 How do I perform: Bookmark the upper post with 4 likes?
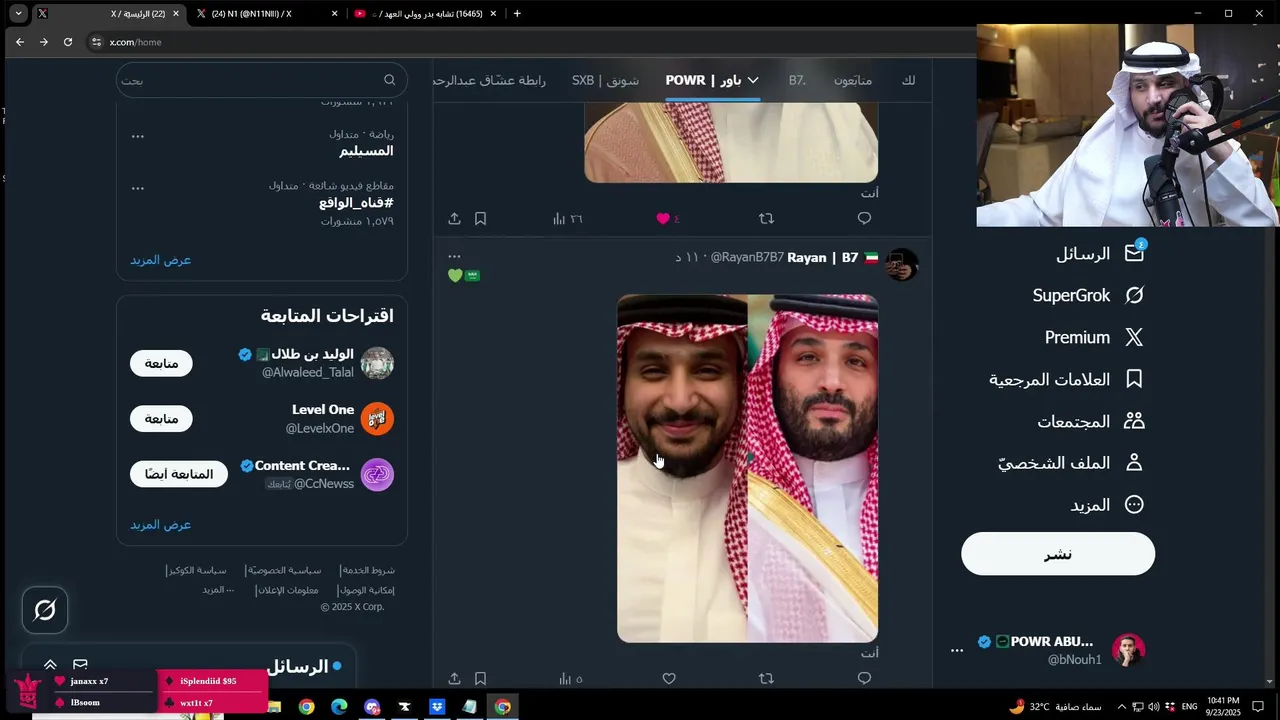pyautogui.click(x=480, y=218)
